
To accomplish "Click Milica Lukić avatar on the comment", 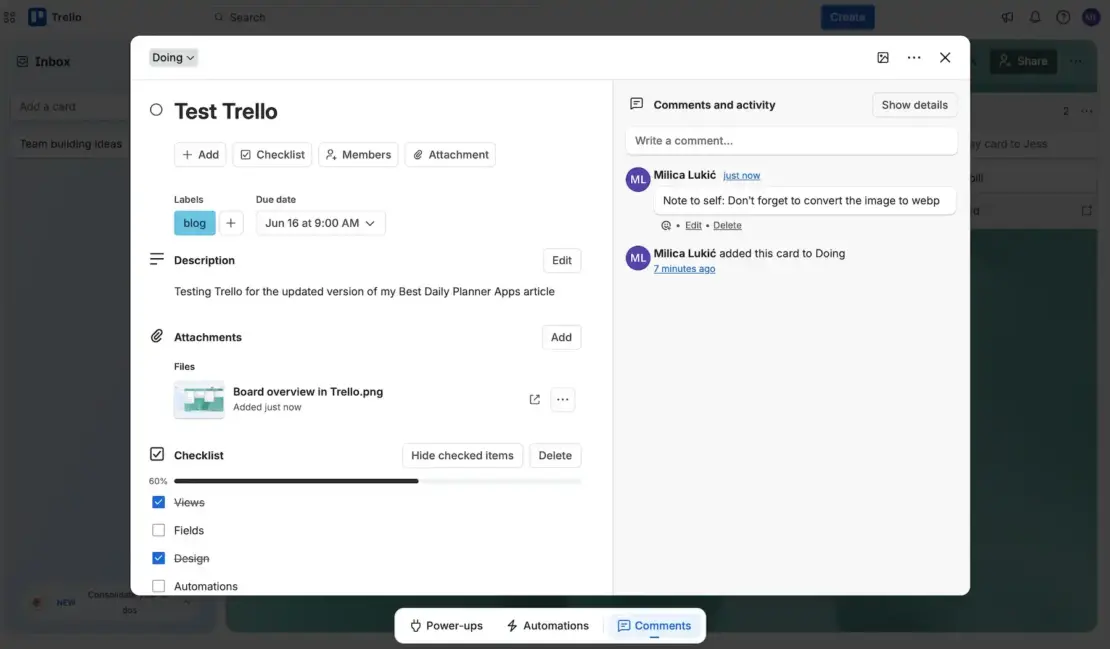I will point(638,179).
